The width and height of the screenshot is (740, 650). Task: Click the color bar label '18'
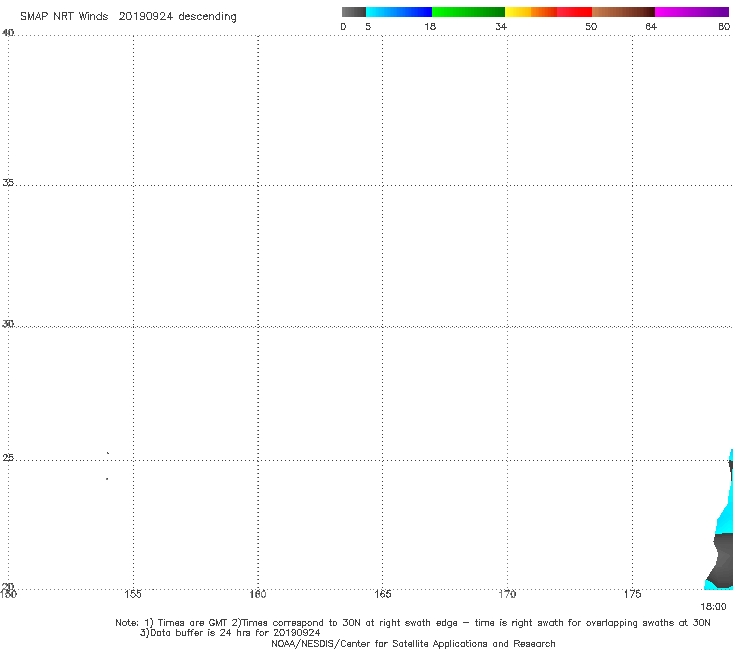point(430,26)
